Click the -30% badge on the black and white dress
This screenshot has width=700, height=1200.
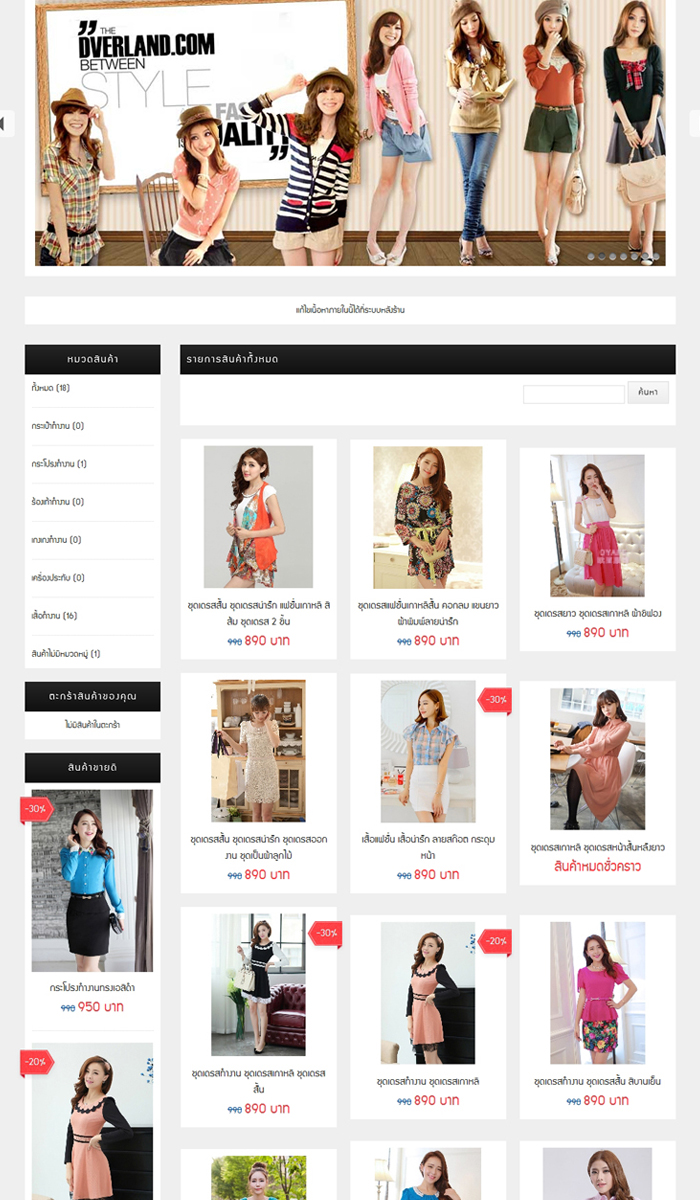(x=326, y=933)
